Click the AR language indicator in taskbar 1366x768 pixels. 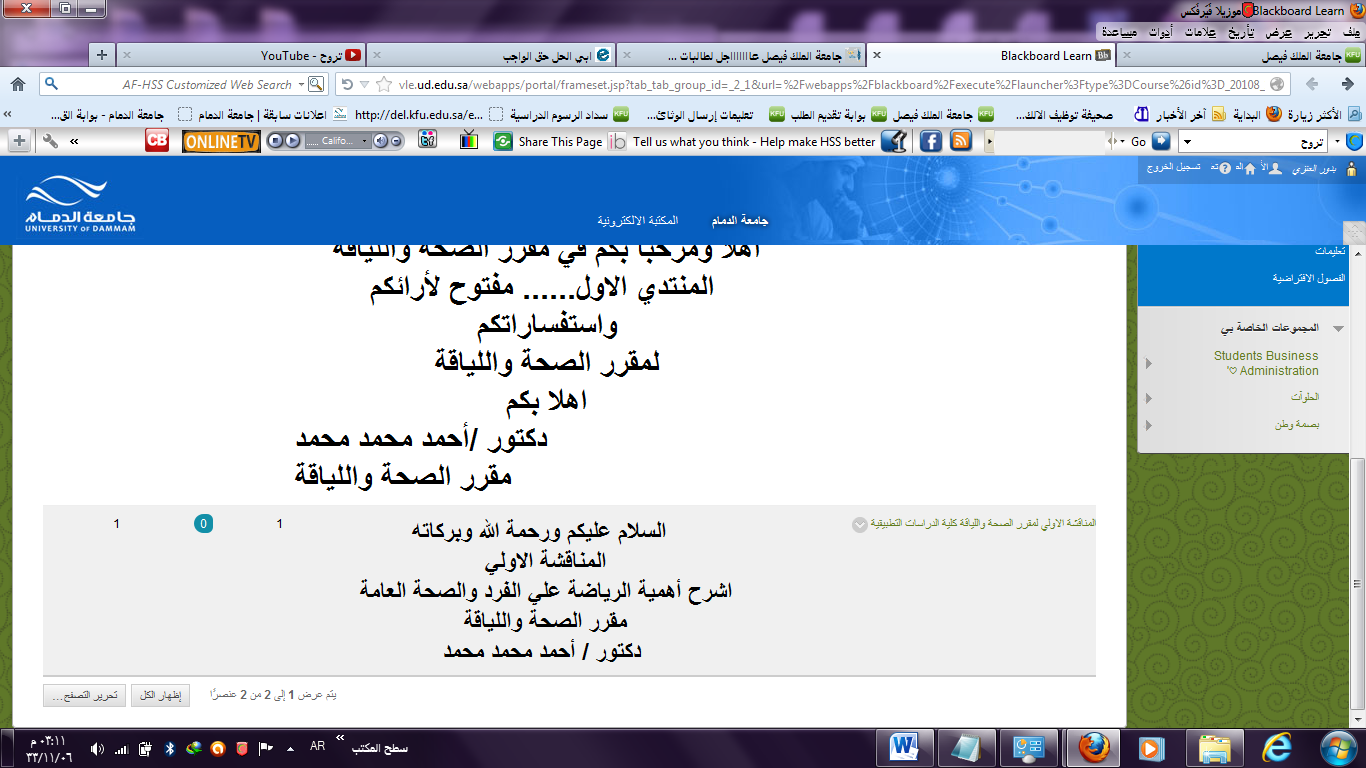tap(317, 747)
